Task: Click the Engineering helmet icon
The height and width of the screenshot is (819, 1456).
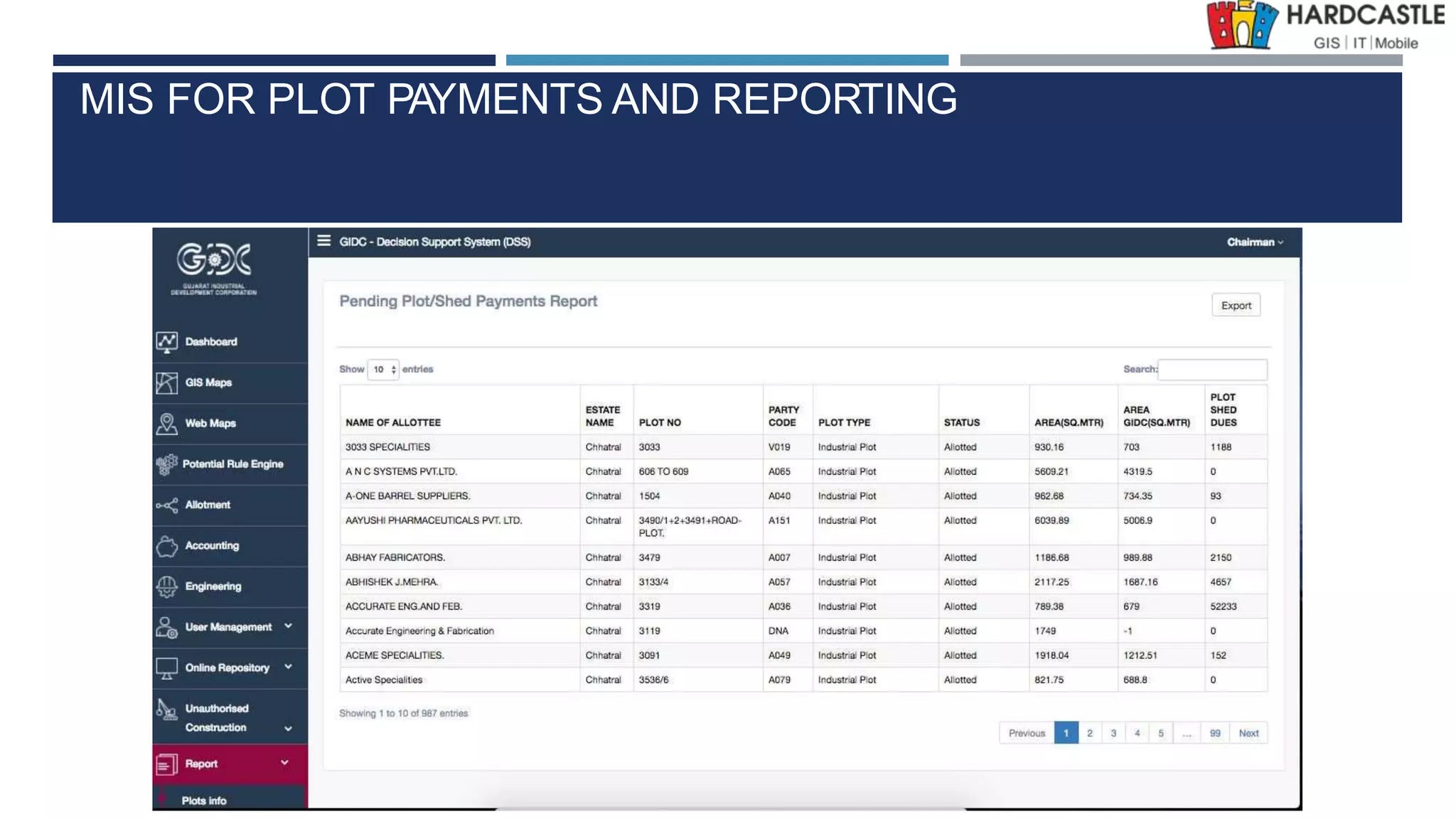Action: (166, 587)
